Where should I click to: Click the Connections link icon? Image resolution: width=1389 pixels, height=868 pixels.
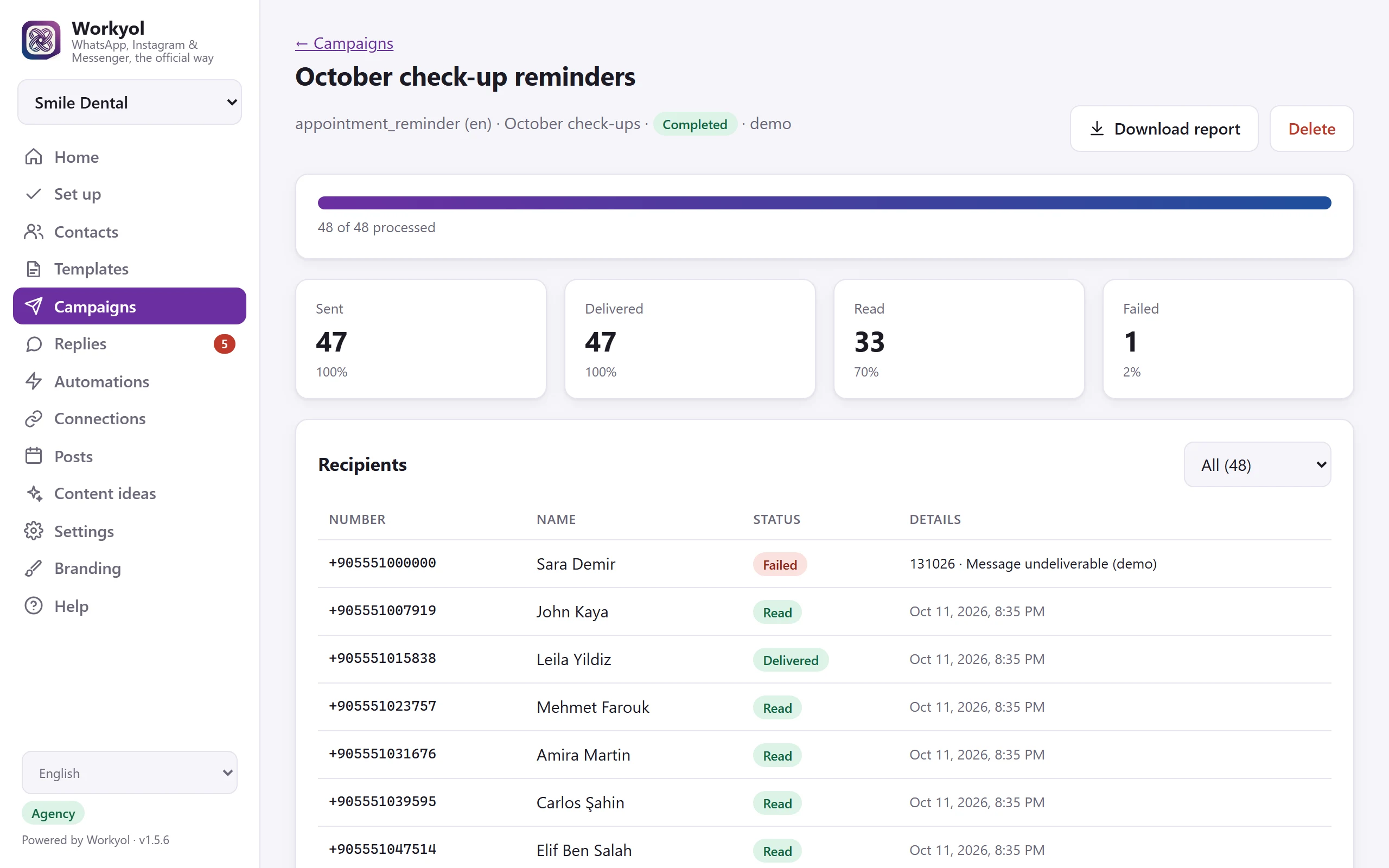(34, 418)
